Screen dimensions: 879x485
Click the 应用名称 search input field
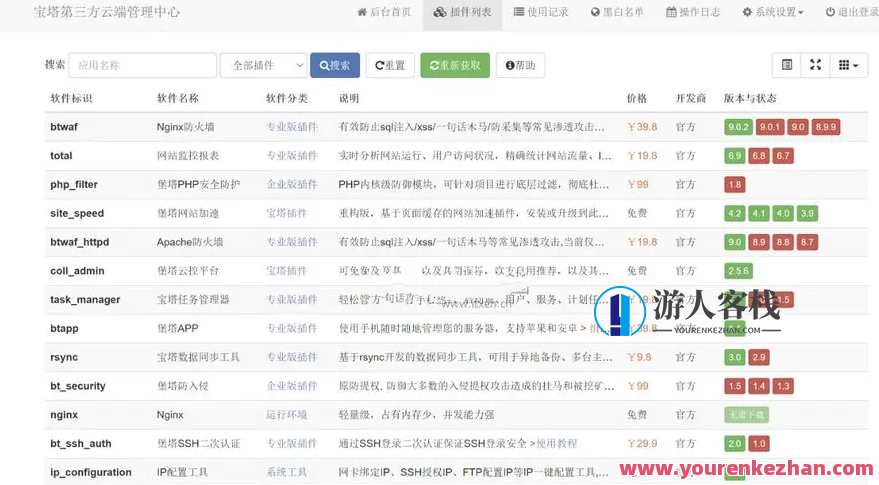tap(142, 65)
